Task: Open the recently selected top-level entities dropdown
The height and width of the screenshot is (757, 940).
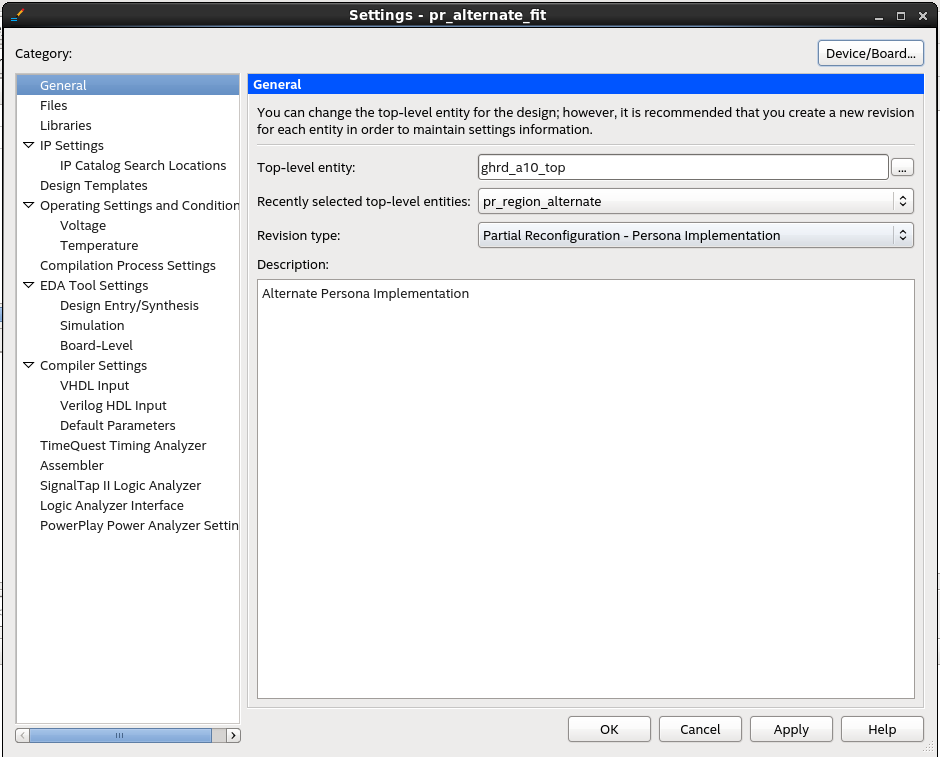Action: (x=696, y=201)
